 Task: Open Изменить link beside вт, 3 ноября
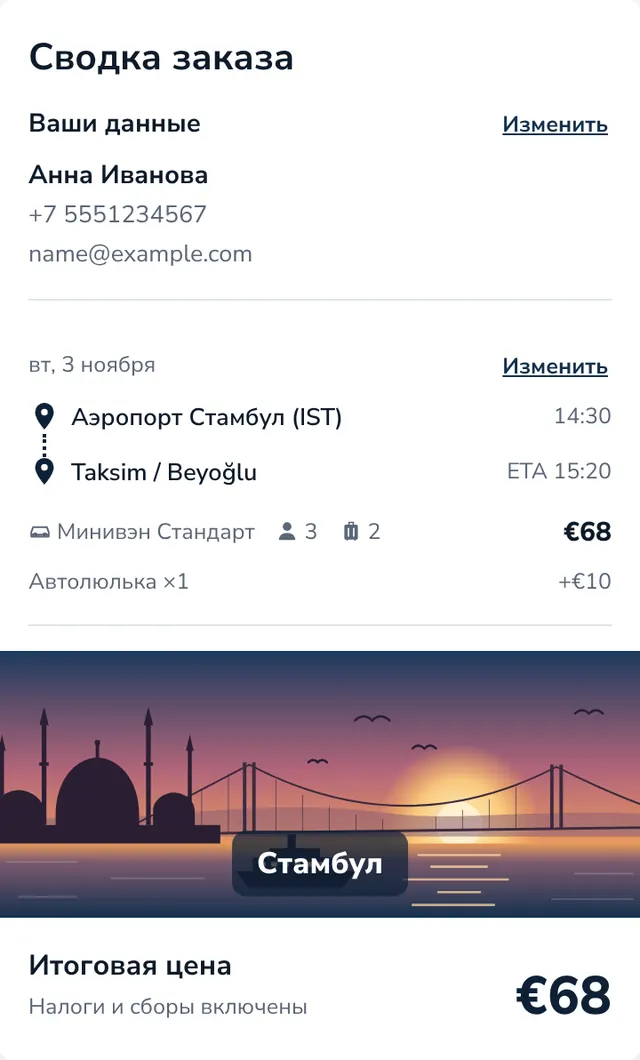(x=555, y=366)
